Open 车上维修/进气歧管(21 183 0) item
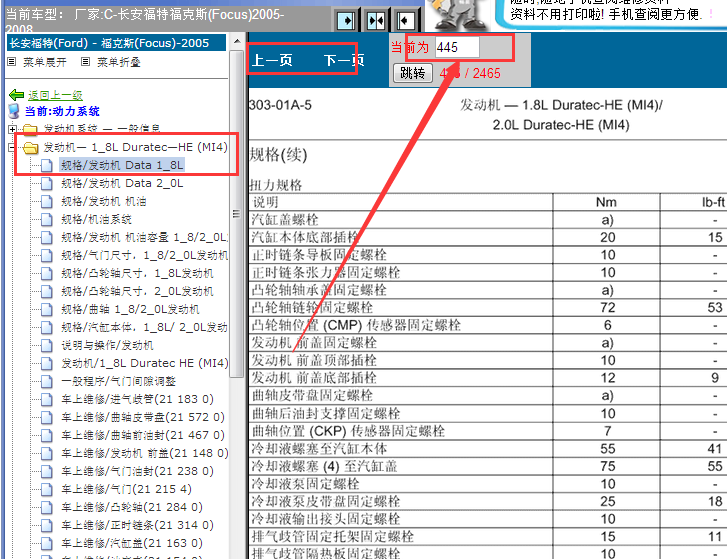This screenshot has height=559, width=727. pos(137,400)
